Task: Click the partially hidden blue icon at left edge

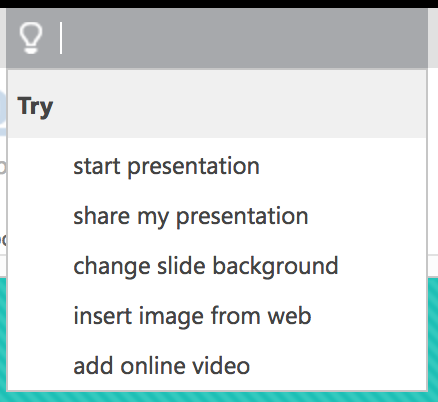Action: coord(3,112)
